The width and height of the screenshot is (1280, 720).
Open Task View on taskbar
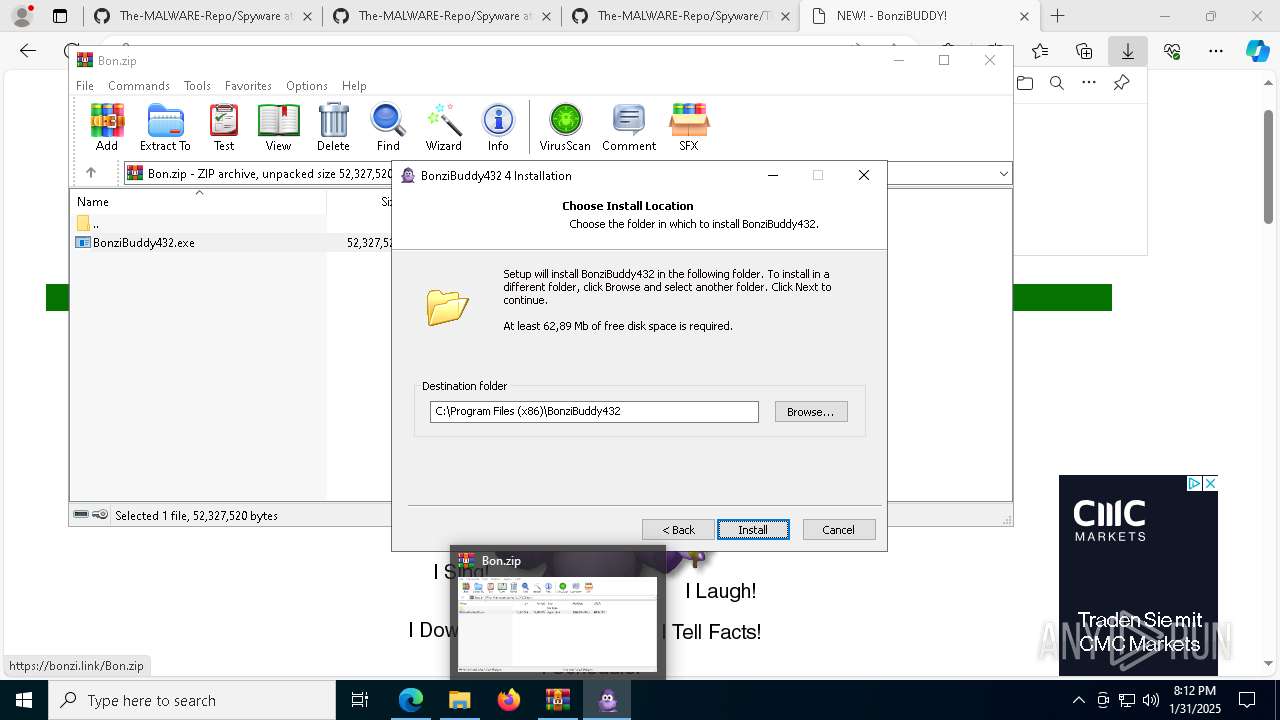(x=360, y=700)
